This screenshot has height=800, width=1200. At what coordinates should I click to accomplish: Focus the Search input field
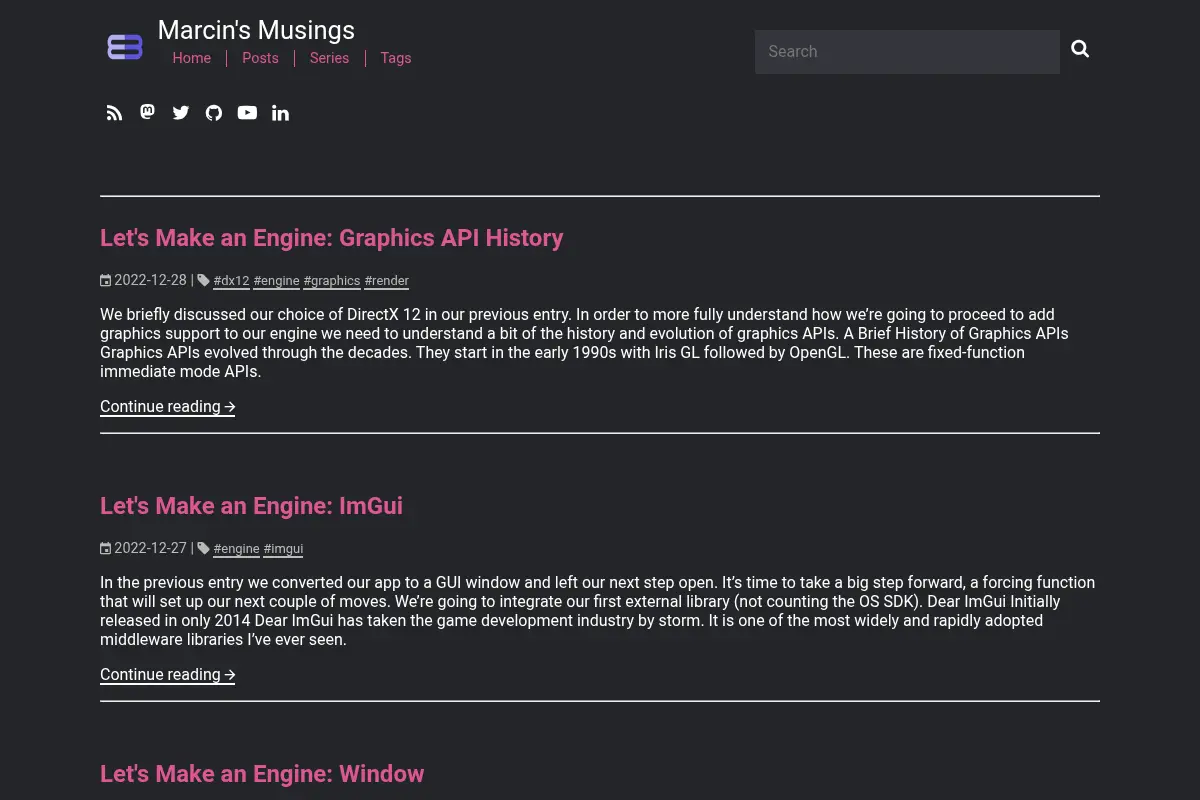(x=907, y=52)
